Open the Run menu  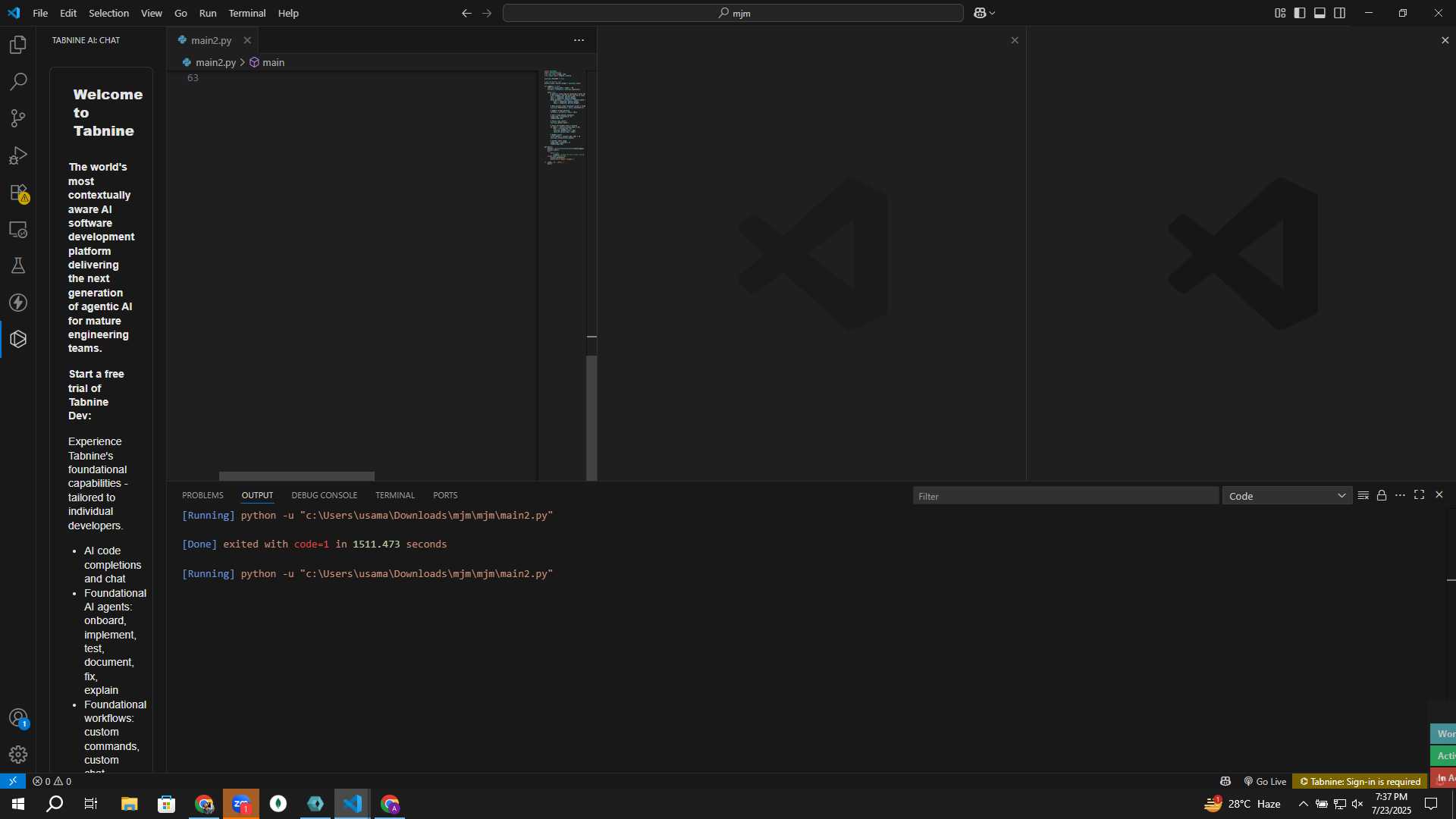coord(208,13)
